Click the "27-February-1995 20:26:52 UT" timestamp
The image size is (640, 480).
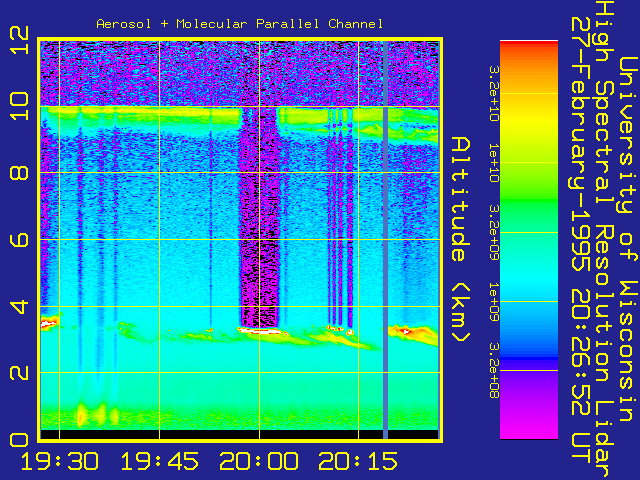coord(581,240)
